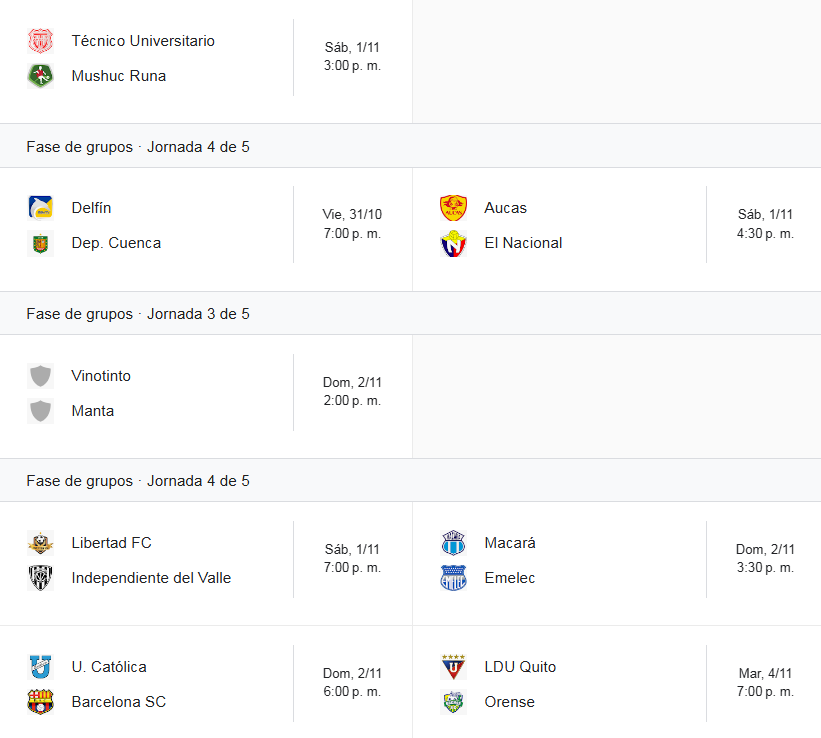Image resolution: width=821 pixels, height=738 pixels.
Task: Click the Aucas team crest
Action: [x=453, y=208]
